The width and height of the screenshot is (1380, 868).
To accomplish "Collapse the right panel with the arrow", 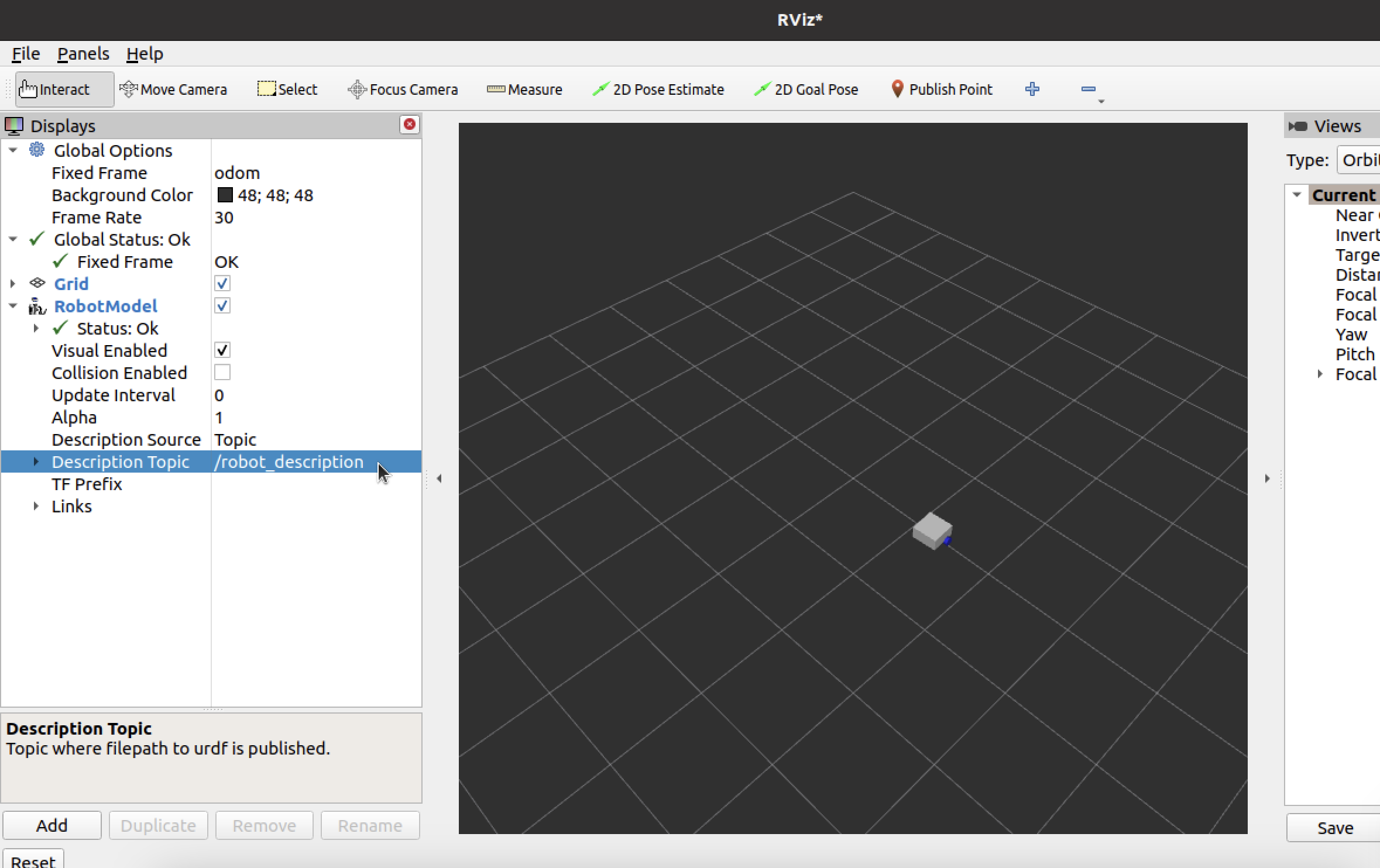I will pos(1267,478).
